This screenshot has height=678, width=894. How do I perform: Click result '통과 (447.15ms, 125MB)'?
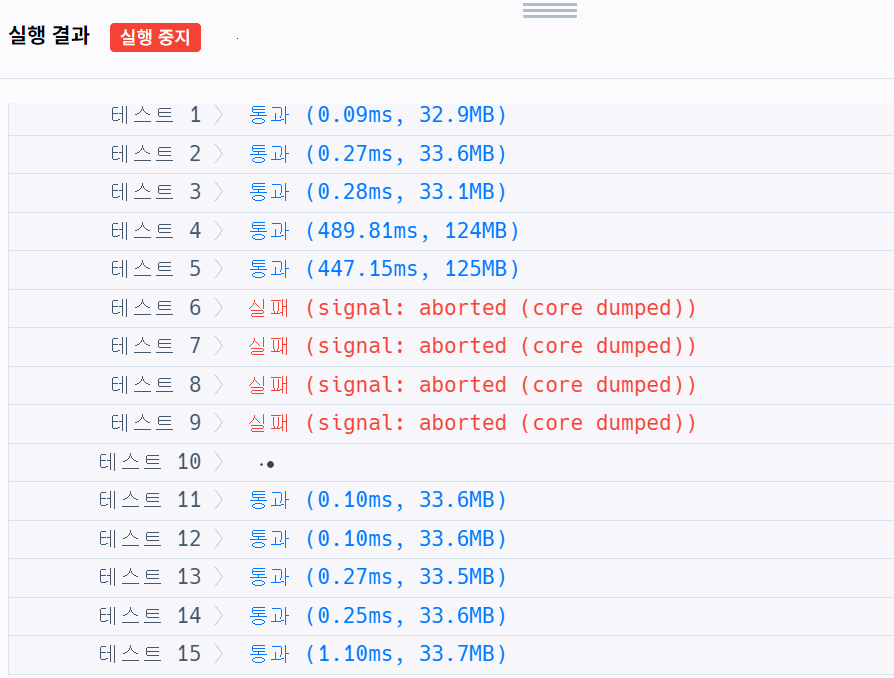[384, 269]
